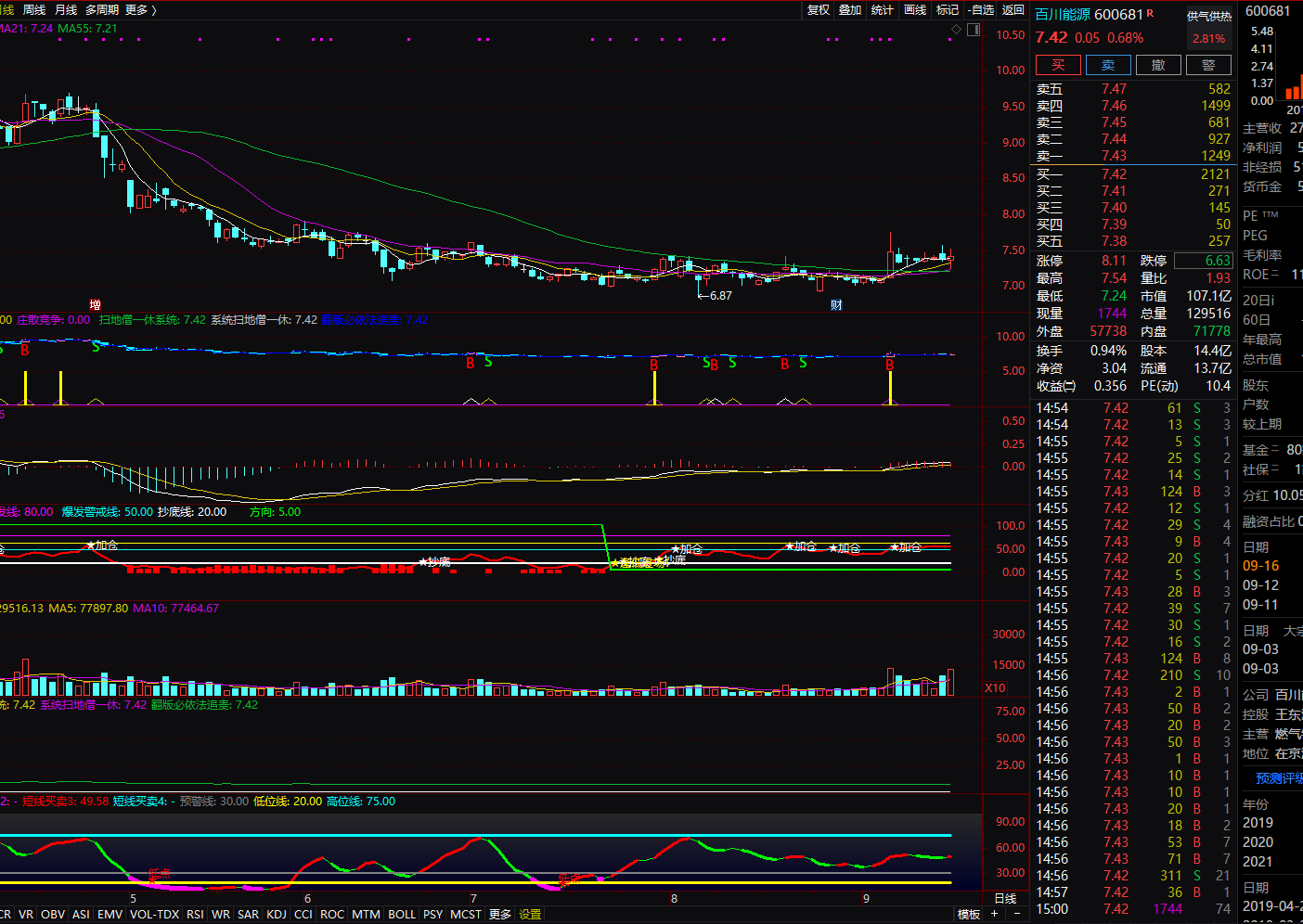Select the VOL-TDX indicator tab
Image resolution: width=1303 pixels, height=924 pixels.
pos(154,914)
